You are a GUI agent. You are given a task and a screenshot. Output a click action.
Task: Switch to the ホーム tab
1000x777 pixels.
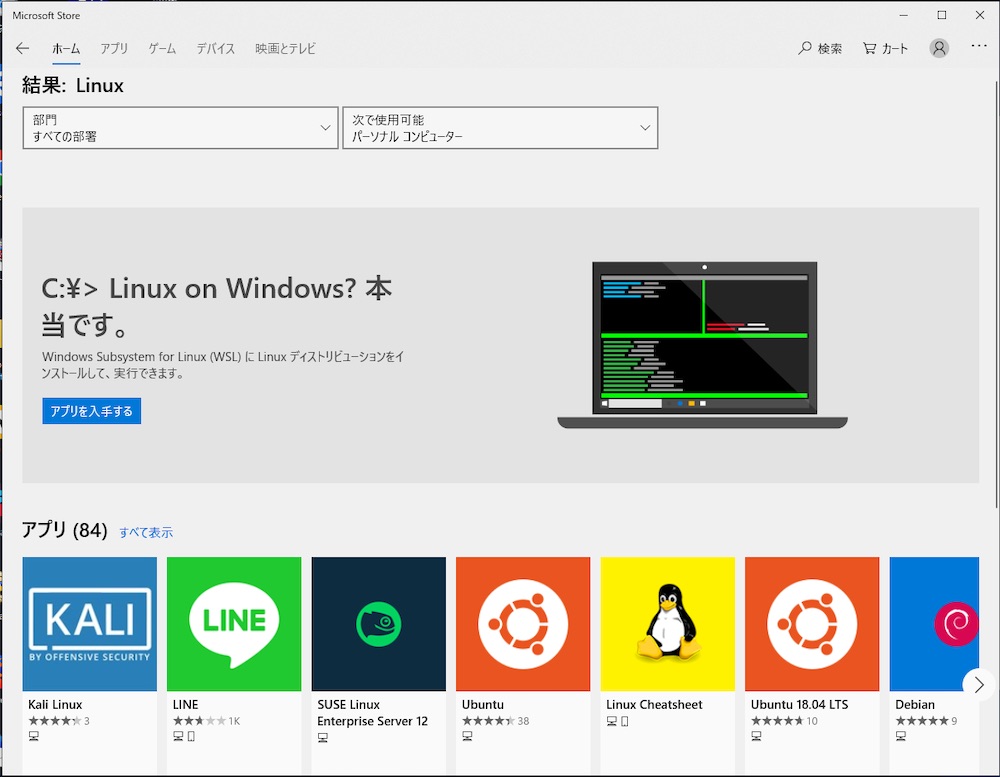click(x=66, y=48)
